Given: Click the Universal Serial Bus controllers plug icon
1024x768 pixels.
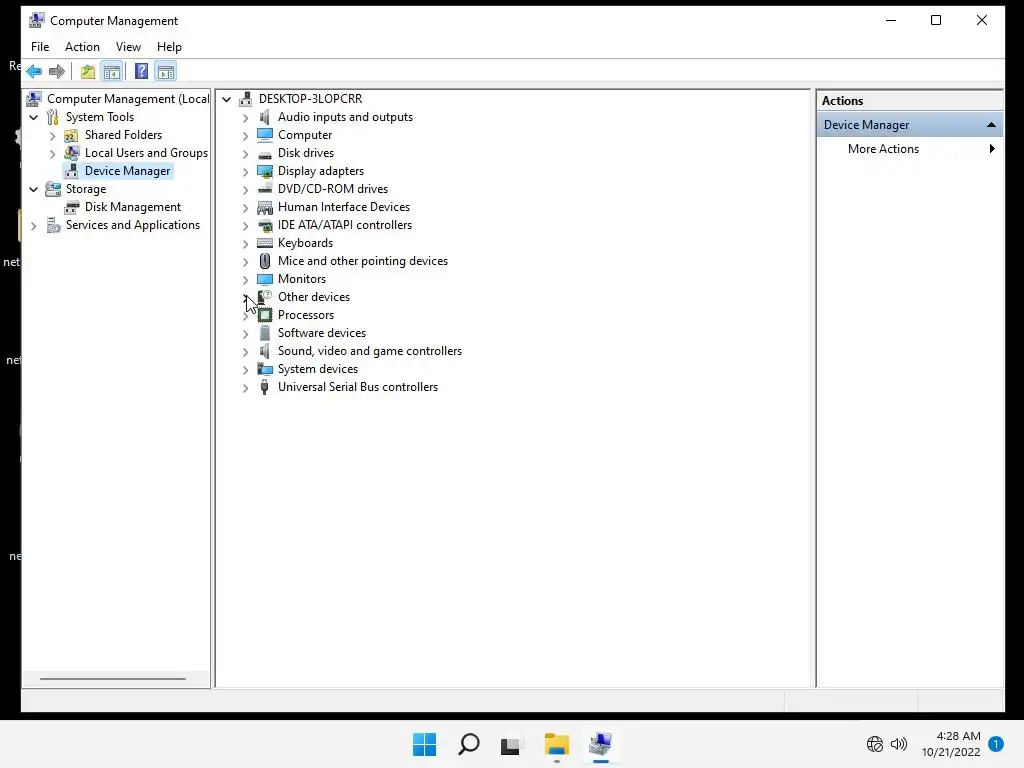Looking at the screenshot, I should [264, 387].
